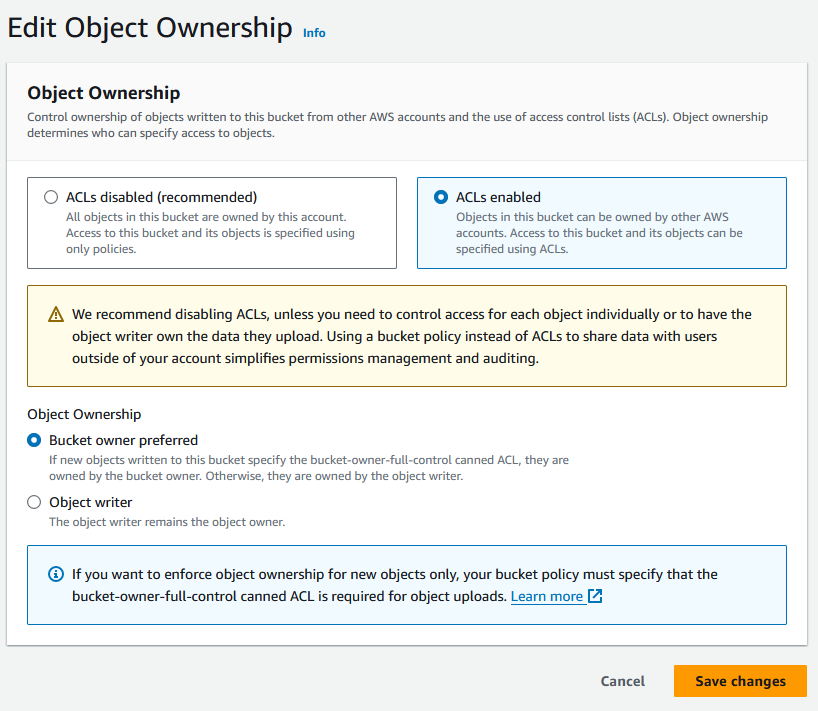Click the "Info" link beside the page title

pos(314,33)
